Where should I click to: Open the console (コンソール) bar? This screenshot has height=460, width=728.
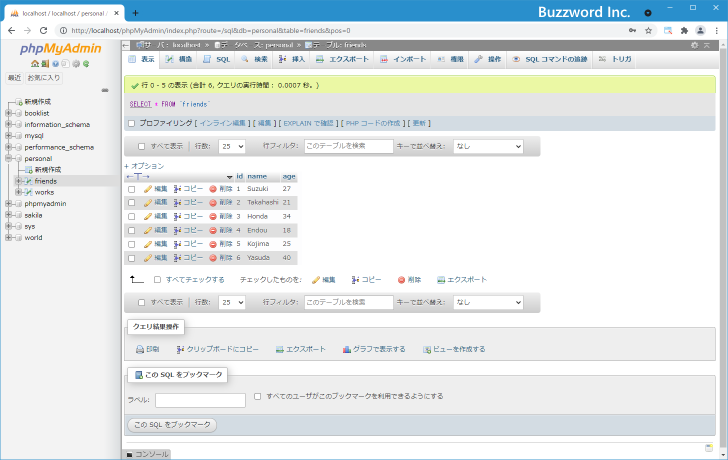[147, 454]
